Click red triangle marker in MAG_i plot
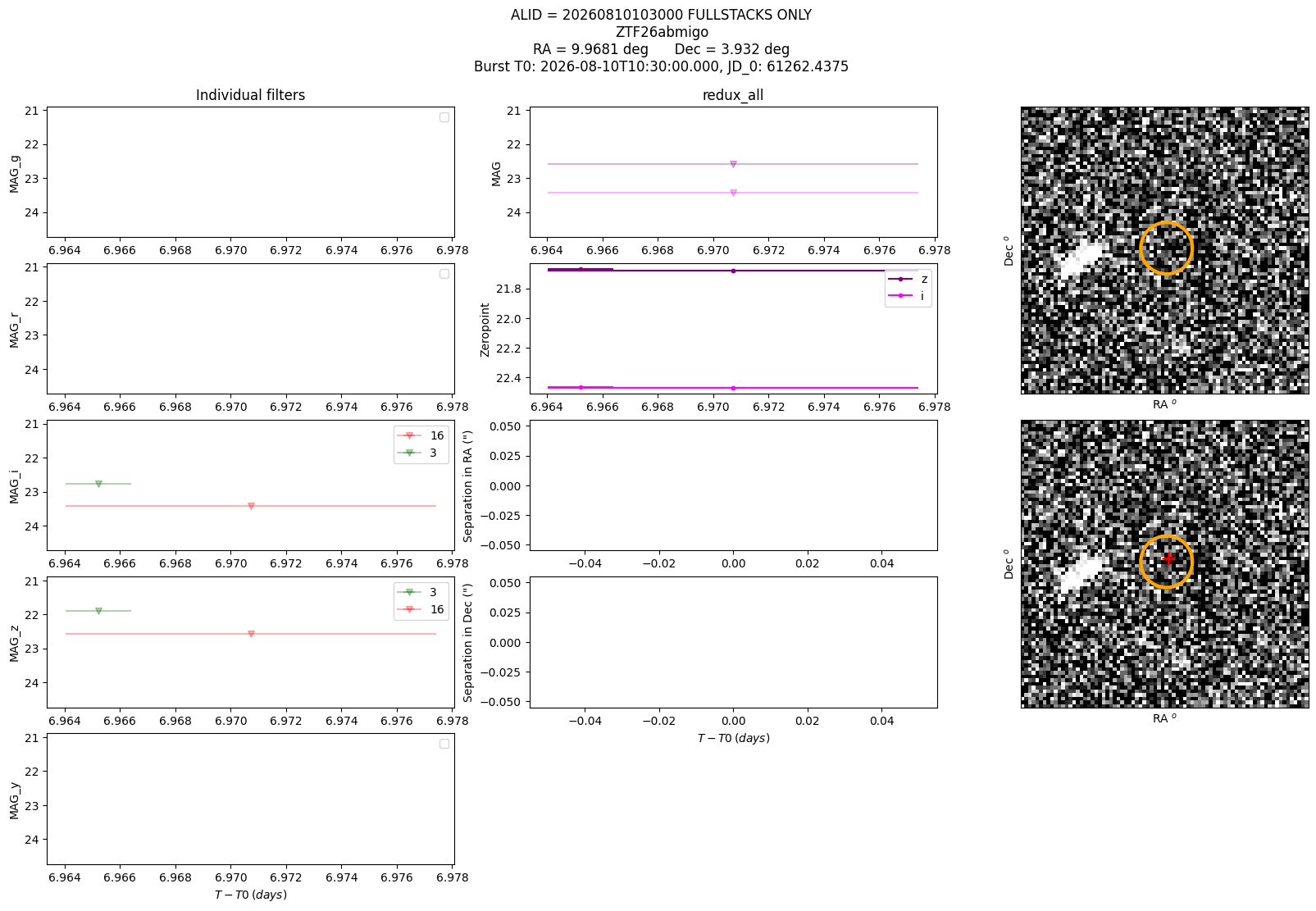 pos(251,507)
